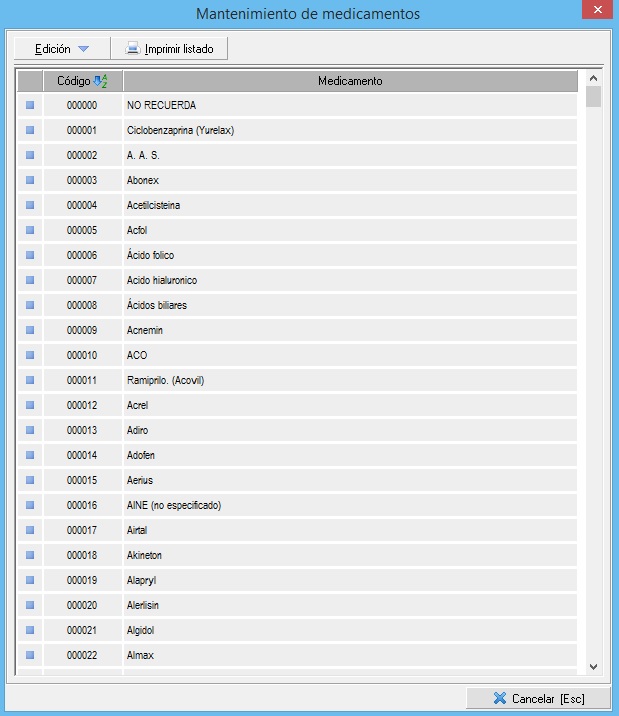Click the sort A-Z icon in Código header

pos(99,81)
